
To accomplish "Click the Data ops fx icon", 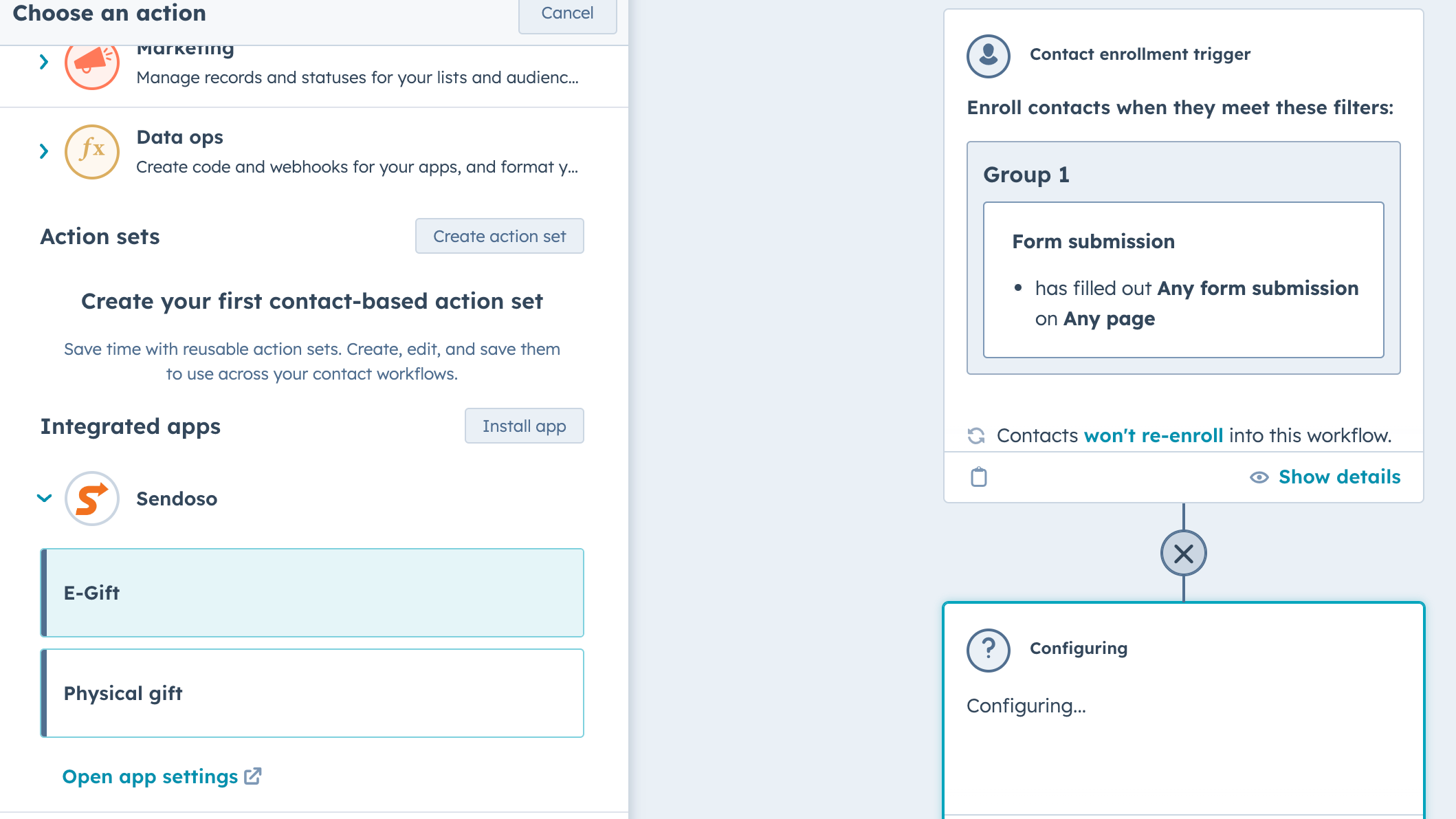I will point(91,151).
